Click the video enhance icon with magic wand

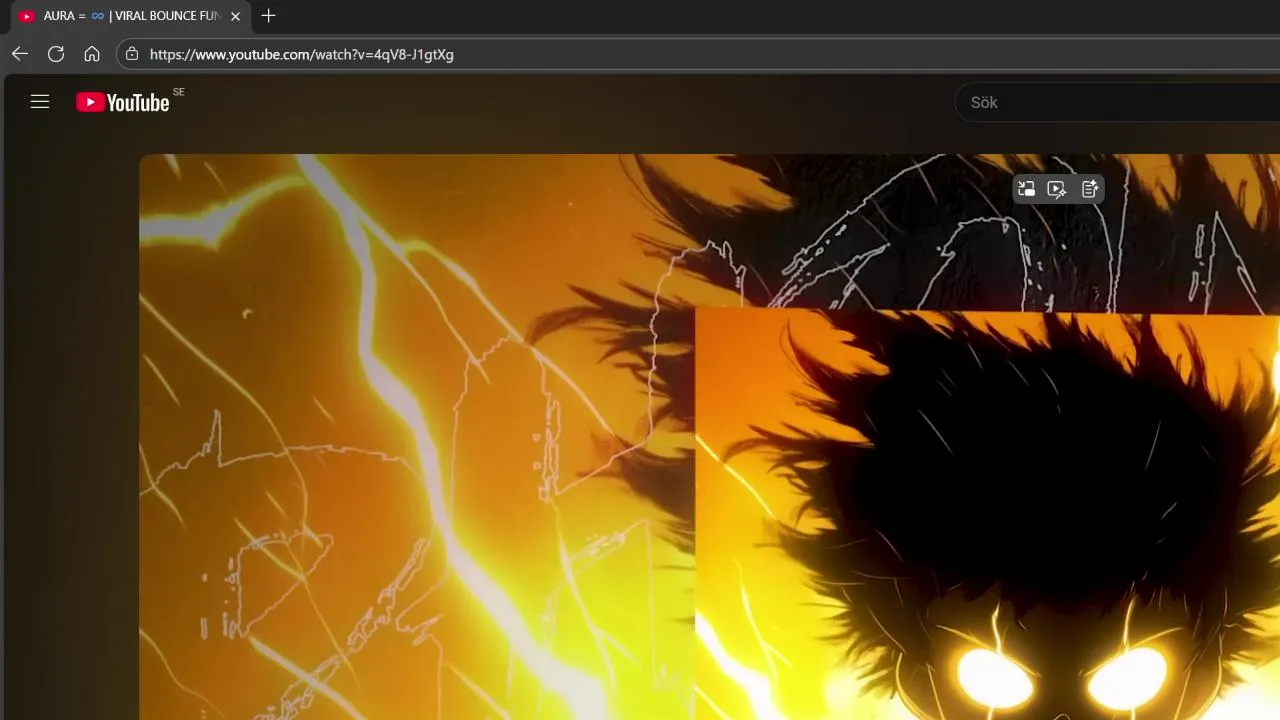point(1058,189)
